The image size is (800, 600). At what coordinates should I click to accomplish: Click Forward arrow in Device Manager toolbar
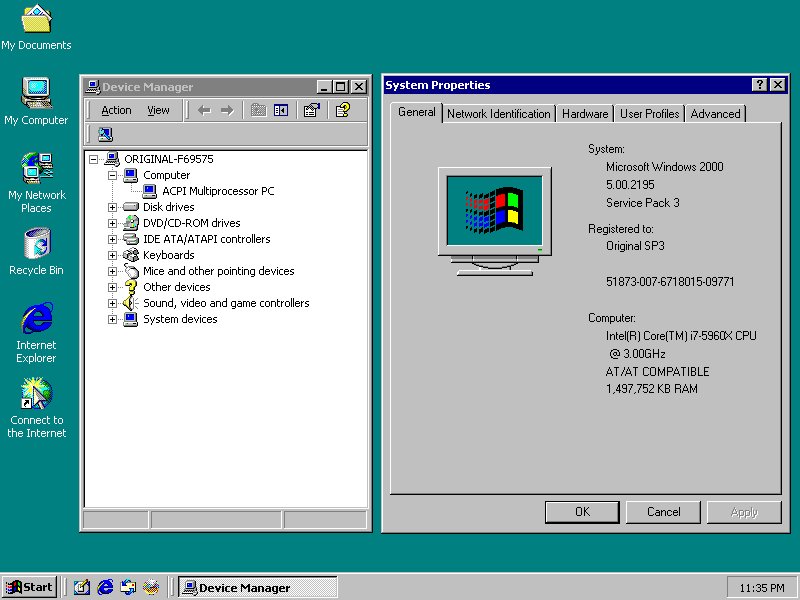pos(227,110)
